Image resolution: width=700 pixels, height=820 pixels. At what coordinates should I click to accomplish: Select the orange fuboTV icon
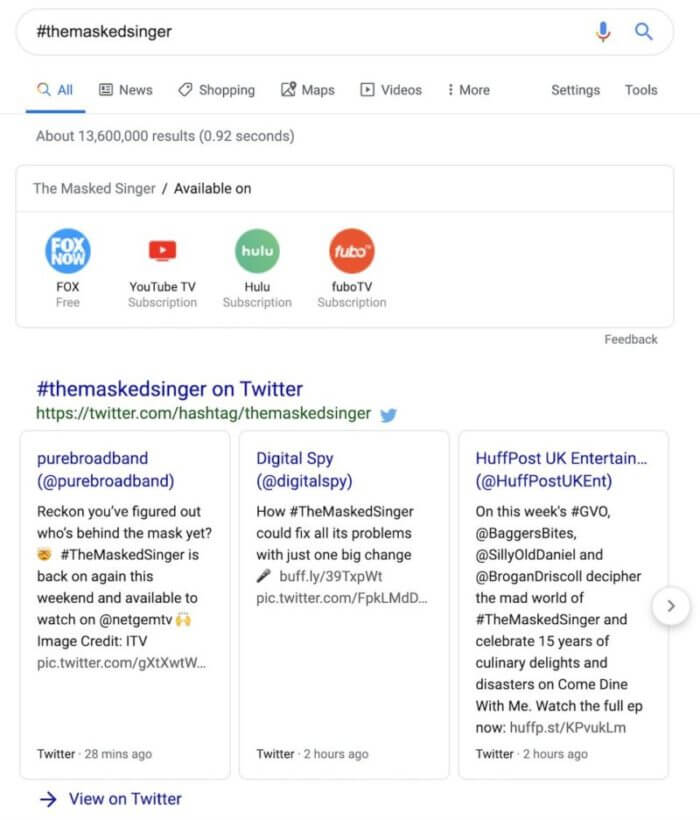[x=352, y=251]
